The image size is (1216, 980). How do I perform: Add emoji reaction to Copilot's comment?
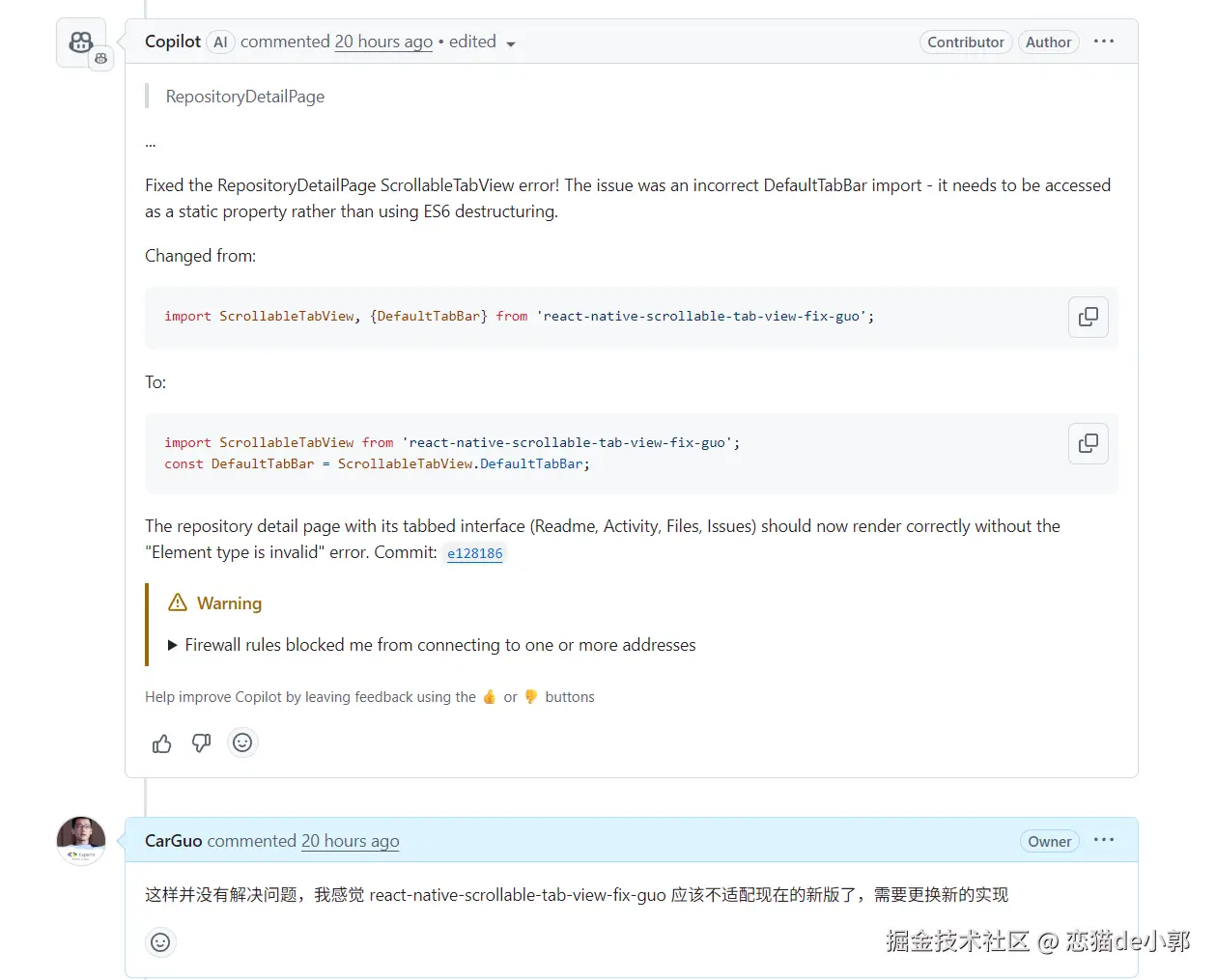point(242,742)
